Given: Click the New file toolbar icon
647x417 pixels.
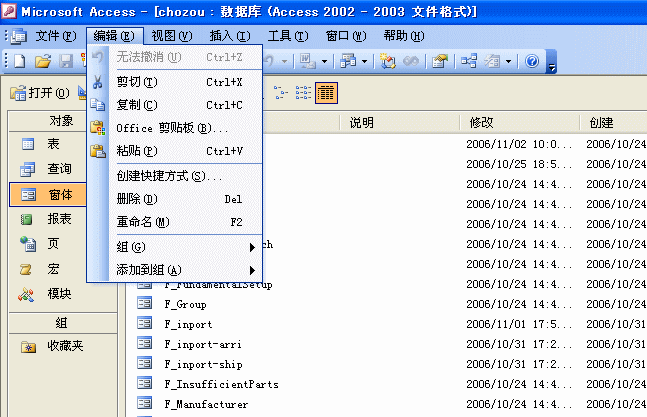Looking at the screenshot, I should click(19, 62).
